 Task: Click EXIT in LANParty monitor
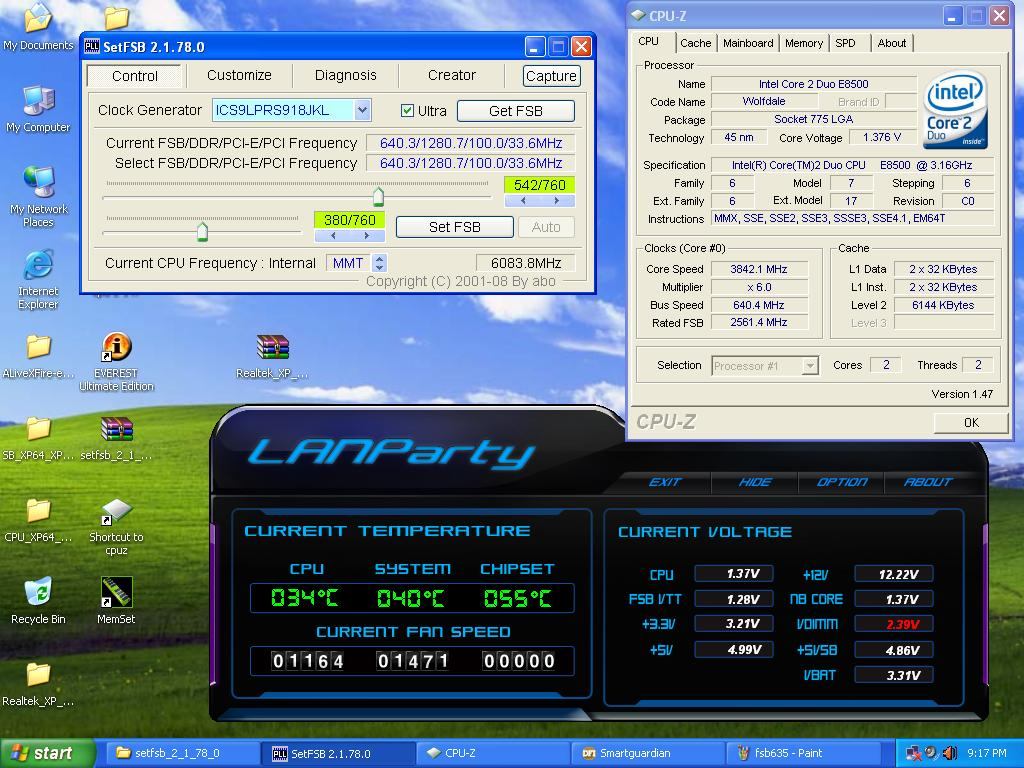click(665, 482)
